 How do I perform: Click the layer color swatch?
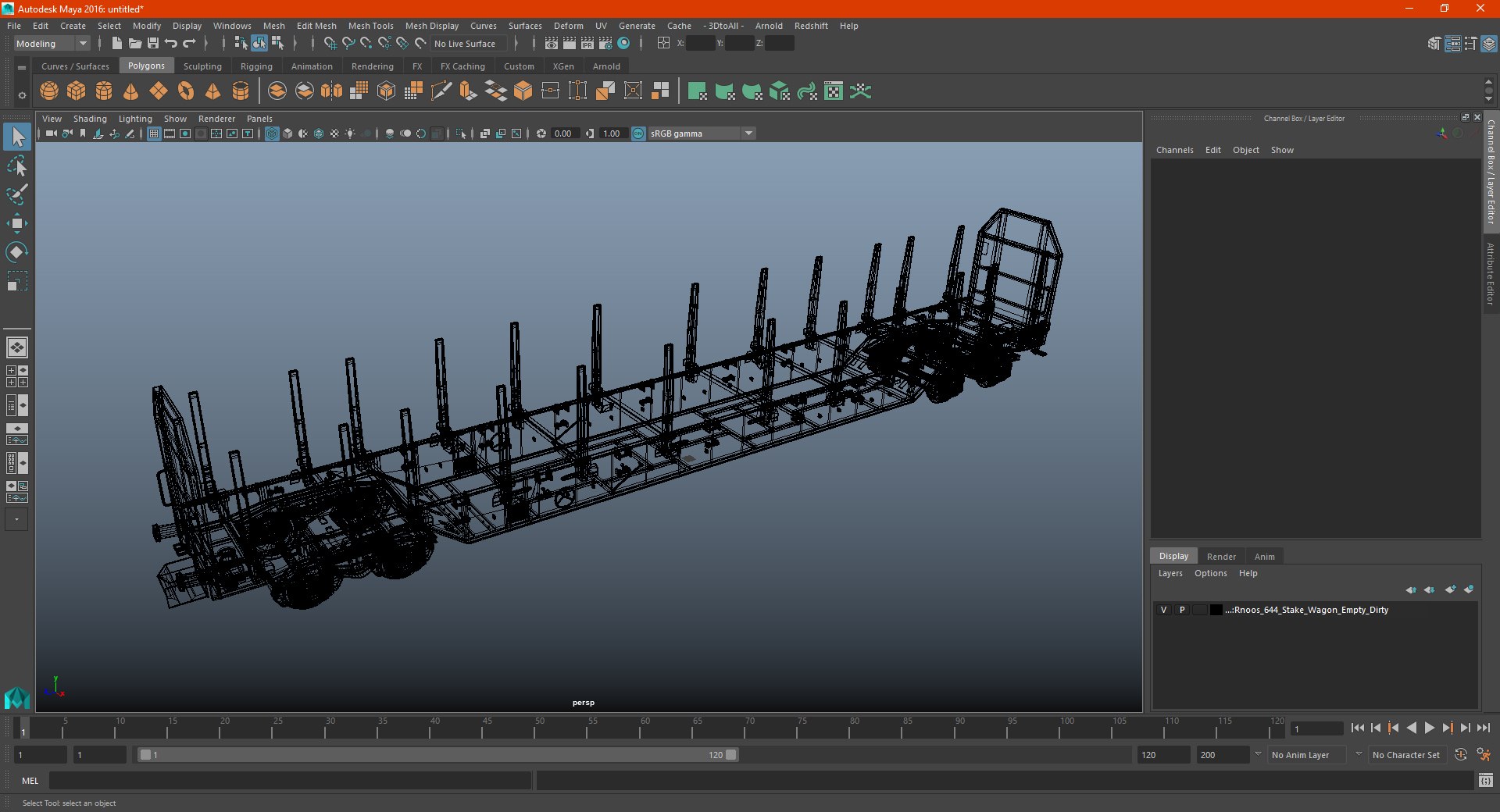click(x=1216, y=611)
